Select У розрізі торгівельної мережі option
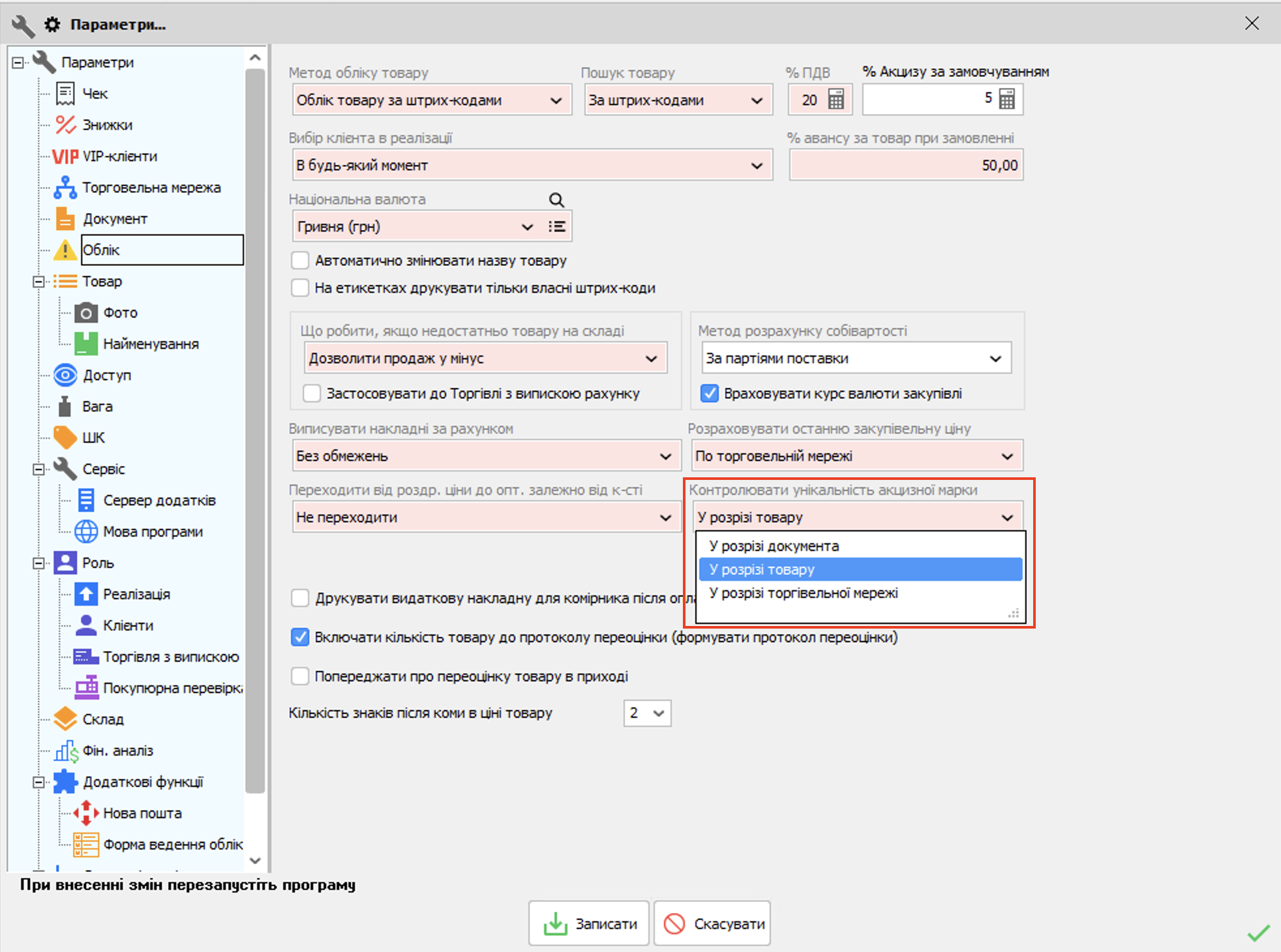1281x952 pixels. (803, 593)
